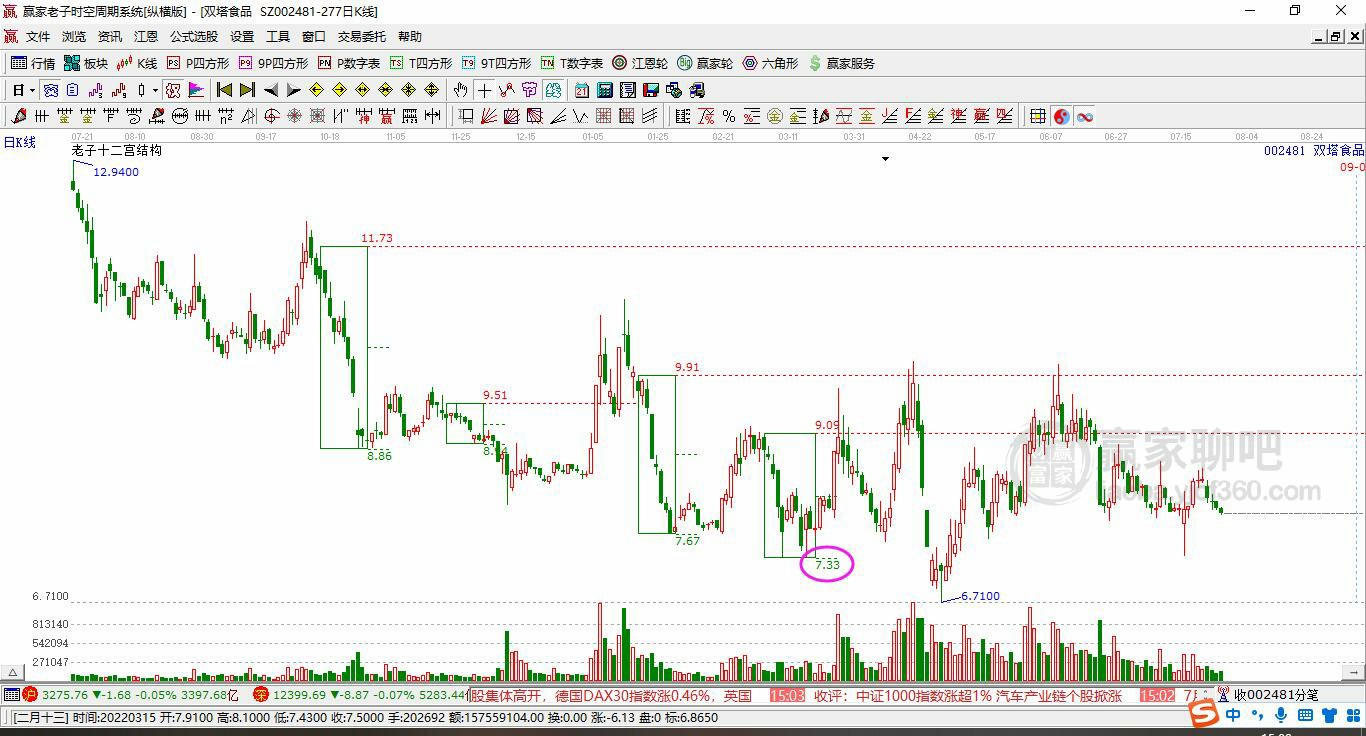Select the n² drawing tool

pyautogui.click(x=225, y=116)
